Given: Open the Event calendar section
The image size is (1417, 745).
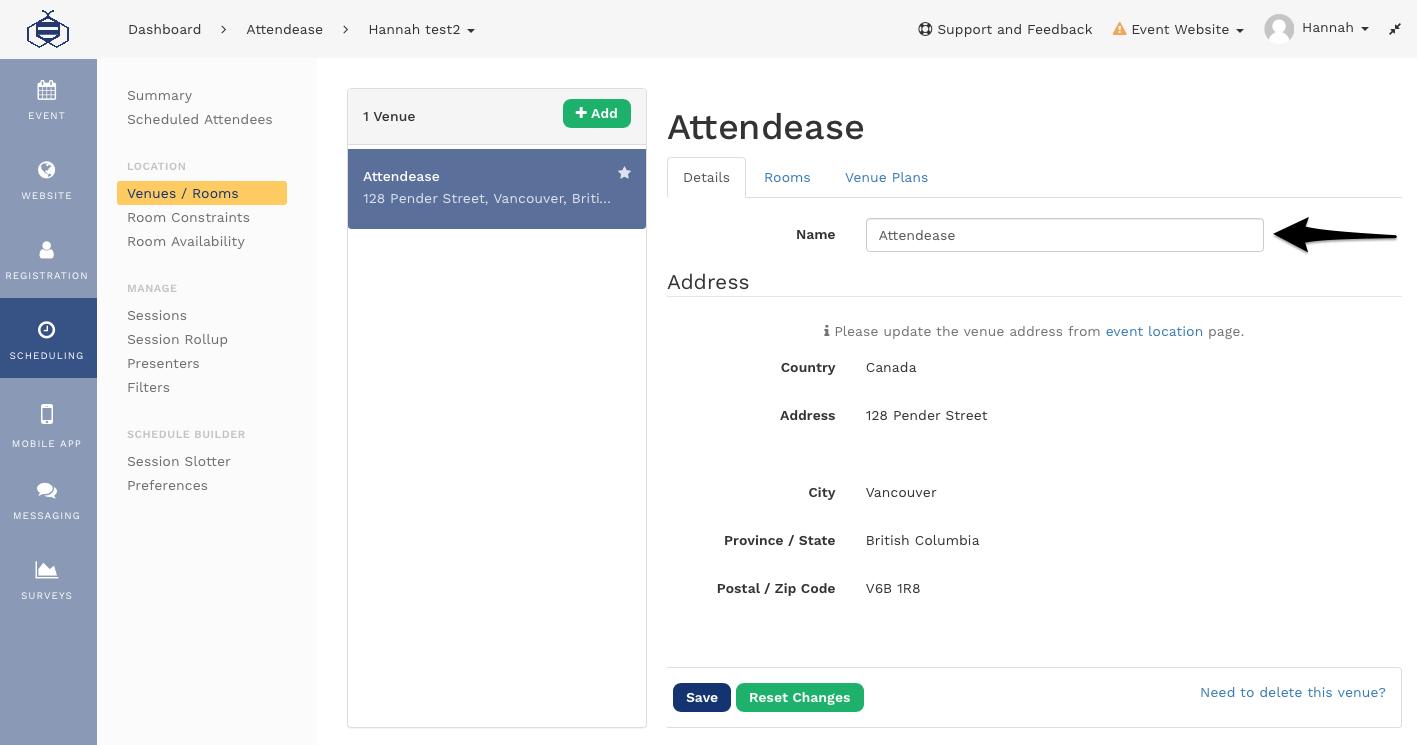Looking at the screenshot, I should [x=47, y=99].
